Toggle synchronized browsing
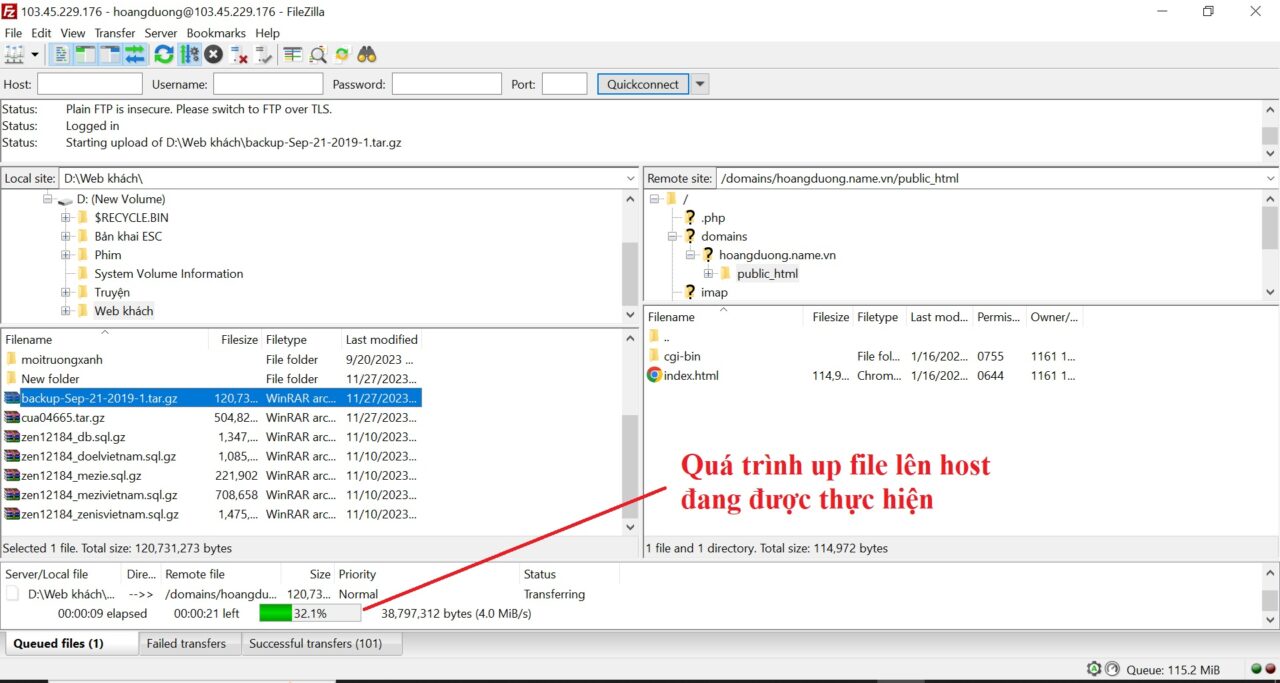The height and width of the screenshot is (683, 1280). (x=342, y=54)
